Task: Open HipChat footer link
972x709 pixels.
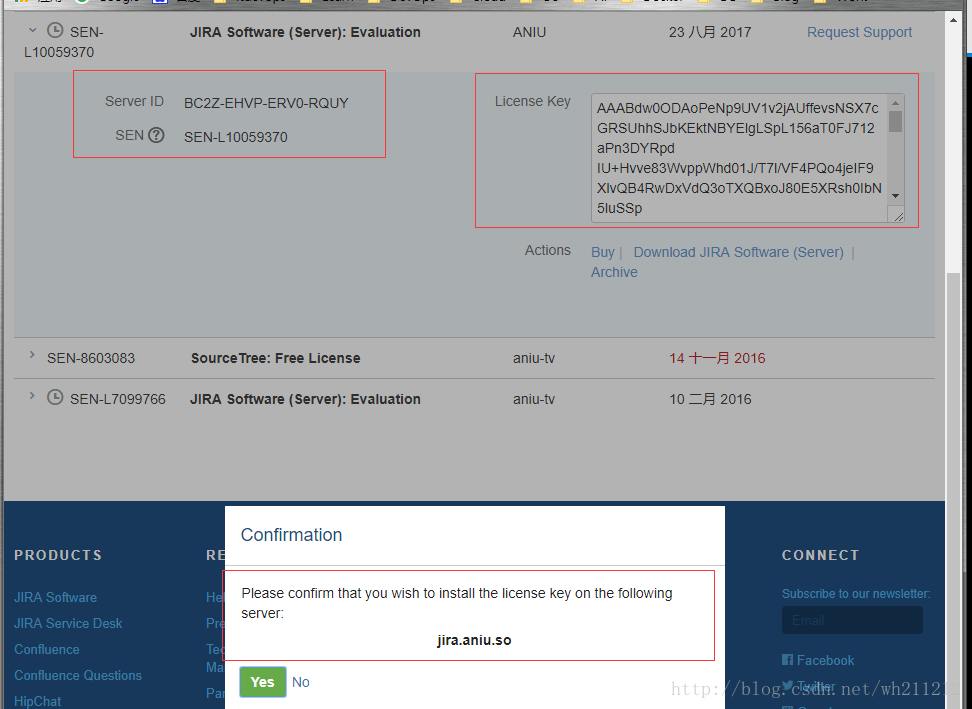Action: [37, 701]
